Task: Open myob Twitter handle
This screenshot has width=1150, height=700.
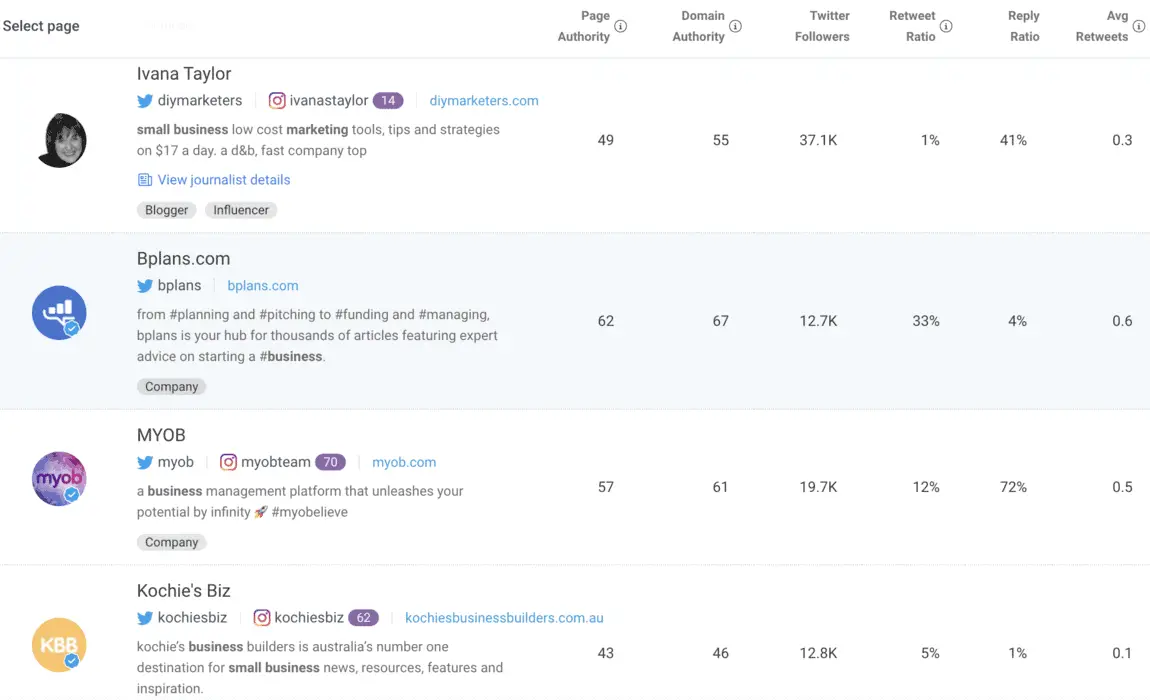Action: click(175, 462)
